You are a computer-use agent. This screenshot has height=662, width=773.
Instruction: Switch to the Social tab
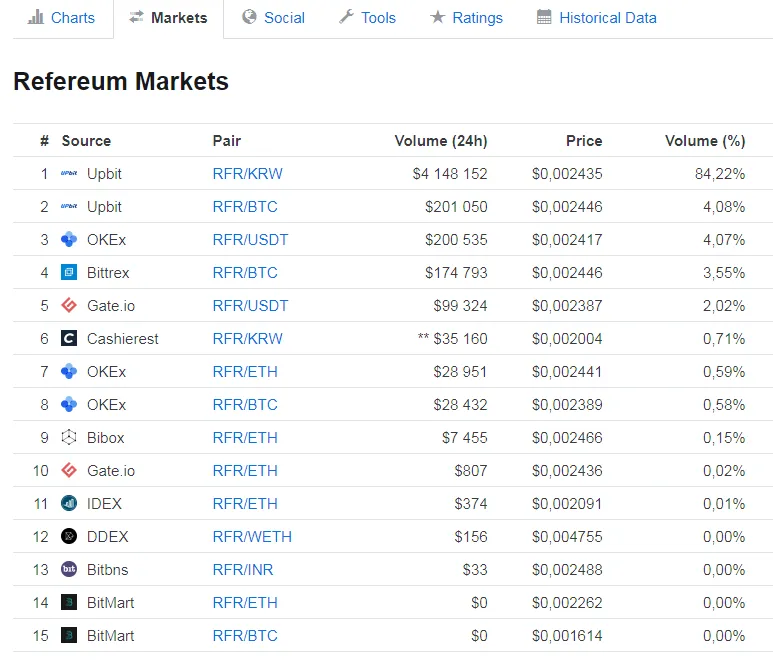tap(273, 18)
